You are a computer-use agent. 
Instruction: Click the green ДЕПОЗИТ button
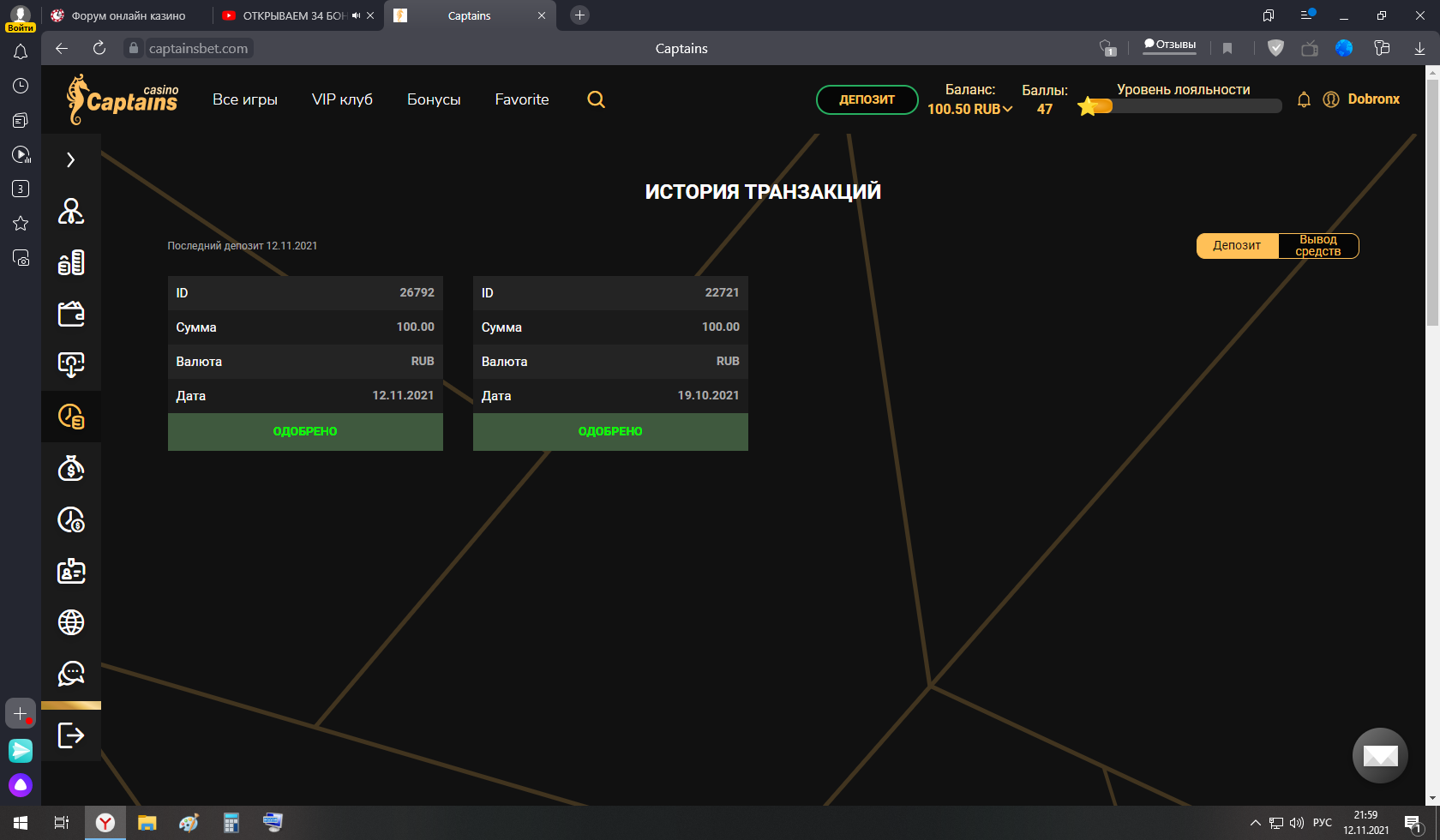(867, 99)
